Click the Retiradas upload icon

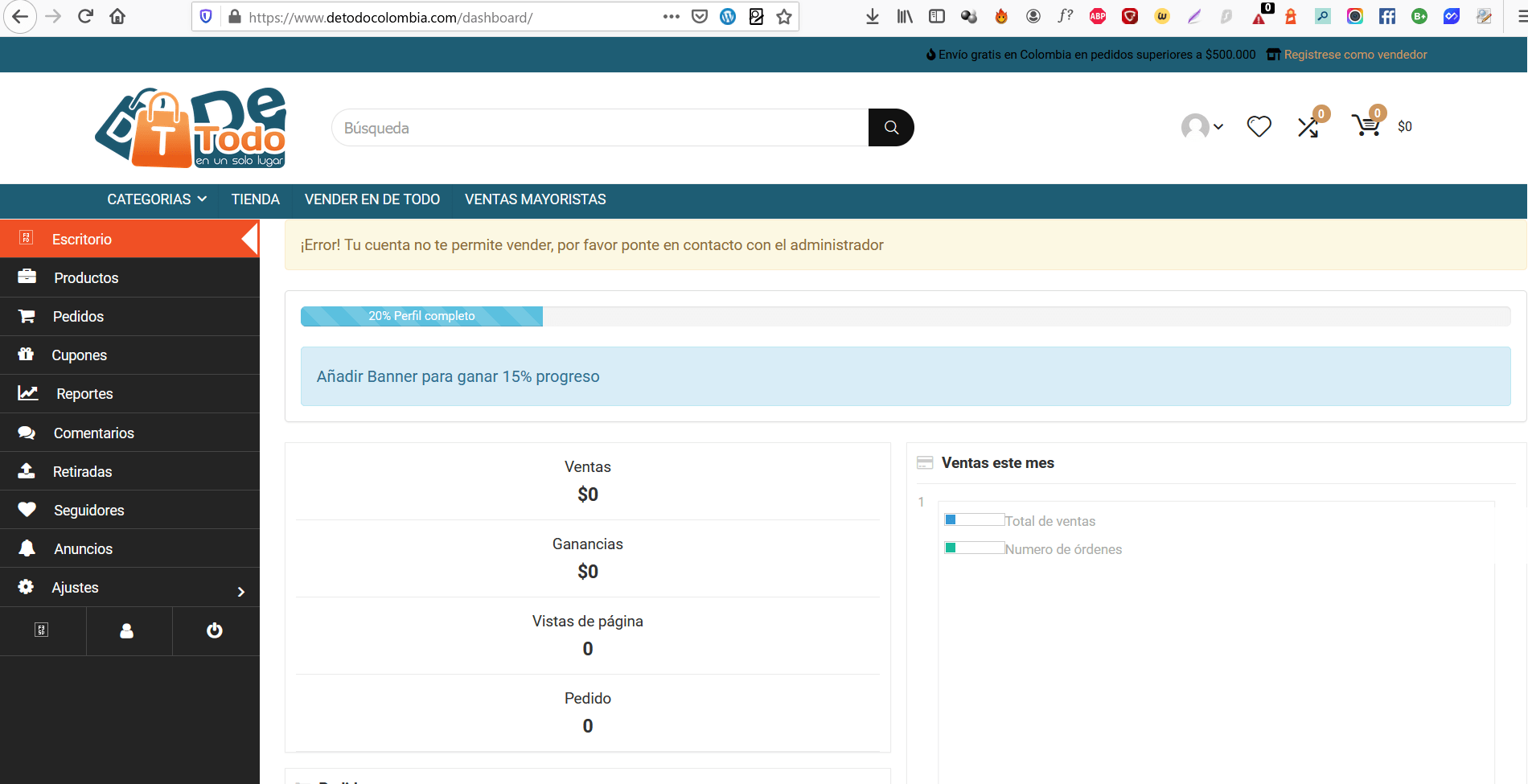point(27,470)
